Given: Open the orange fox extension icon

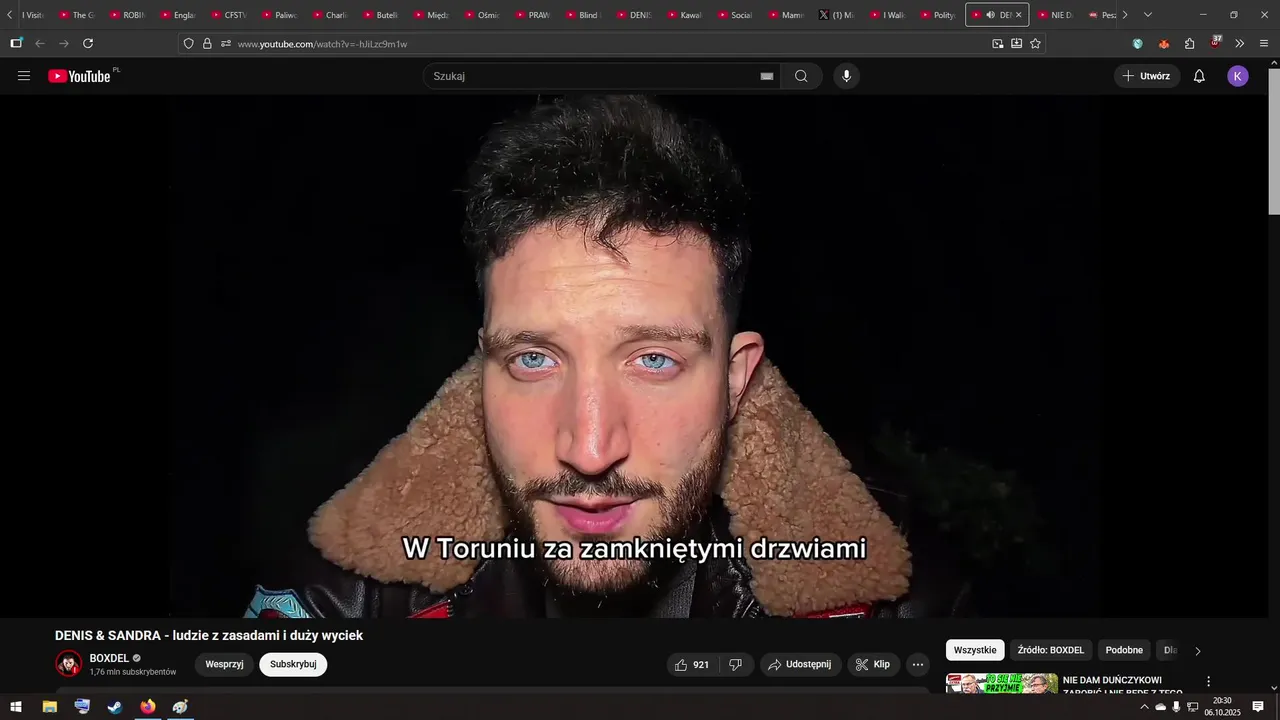Looking at the screenshot, I should coord(1164,44).
